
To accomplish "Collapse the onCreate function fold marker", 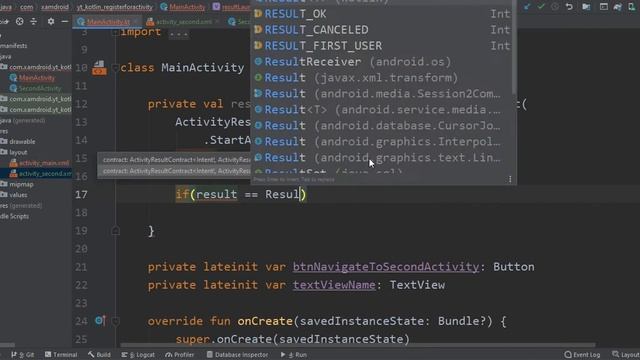I will coord(116,321).
